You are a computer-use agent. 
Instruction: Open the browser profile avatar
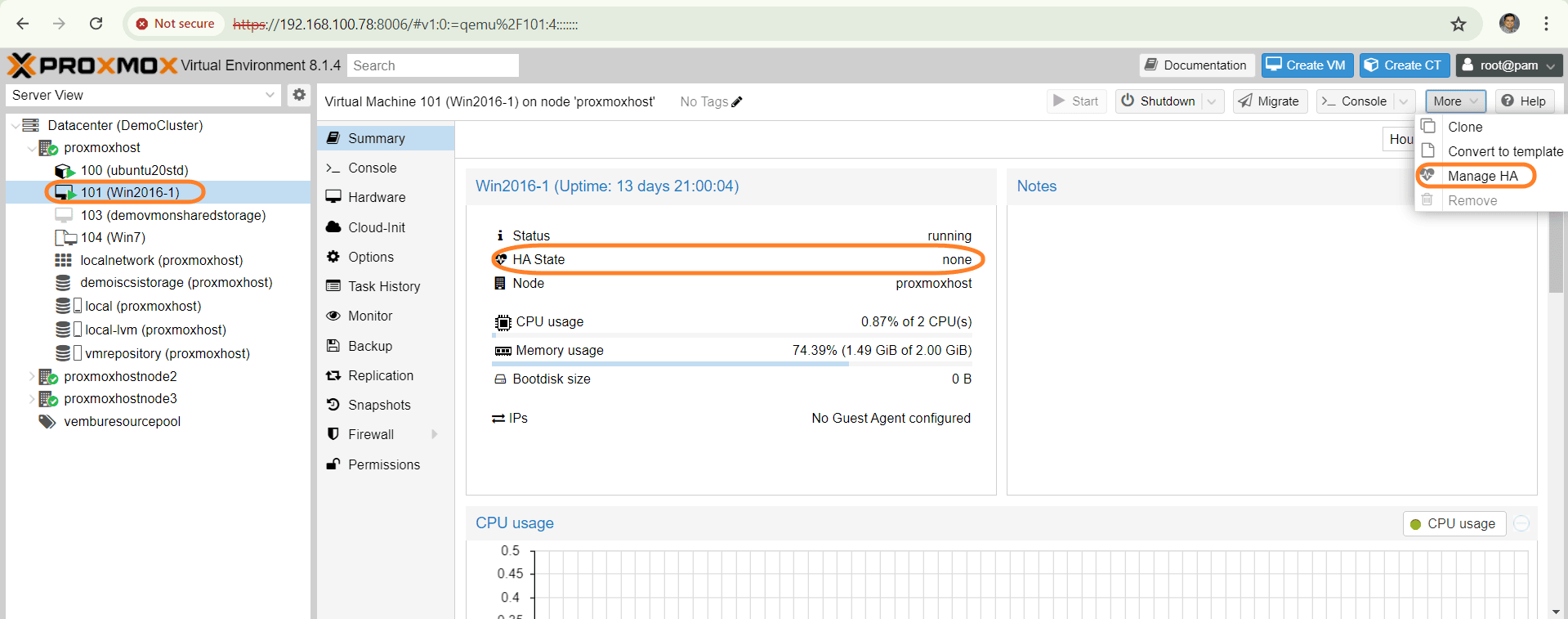1509,23
